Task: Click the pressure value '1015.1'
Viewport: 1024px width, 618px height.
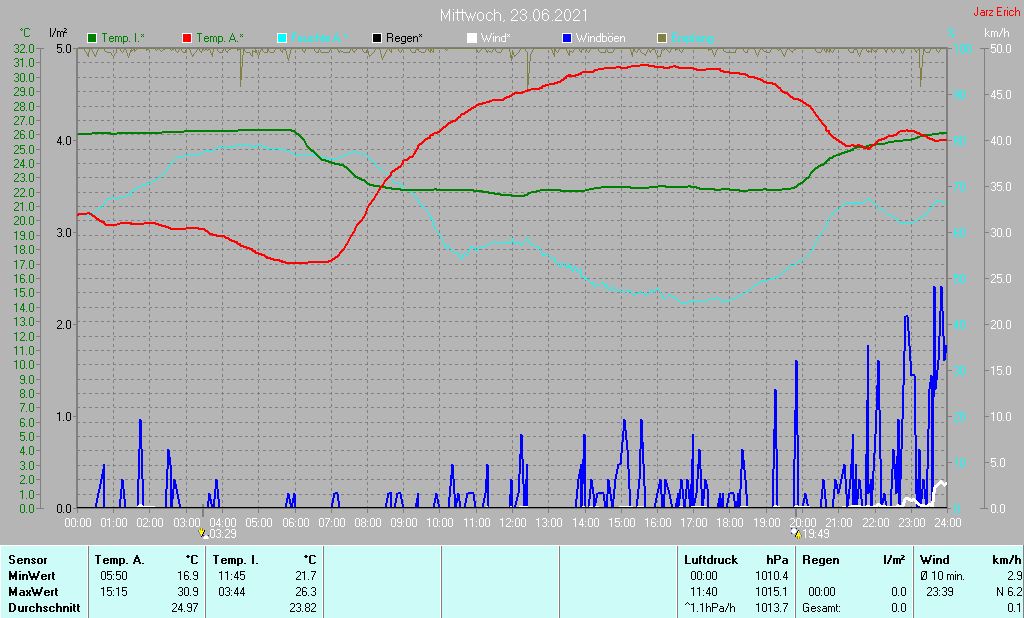Action: coord(771,592)
